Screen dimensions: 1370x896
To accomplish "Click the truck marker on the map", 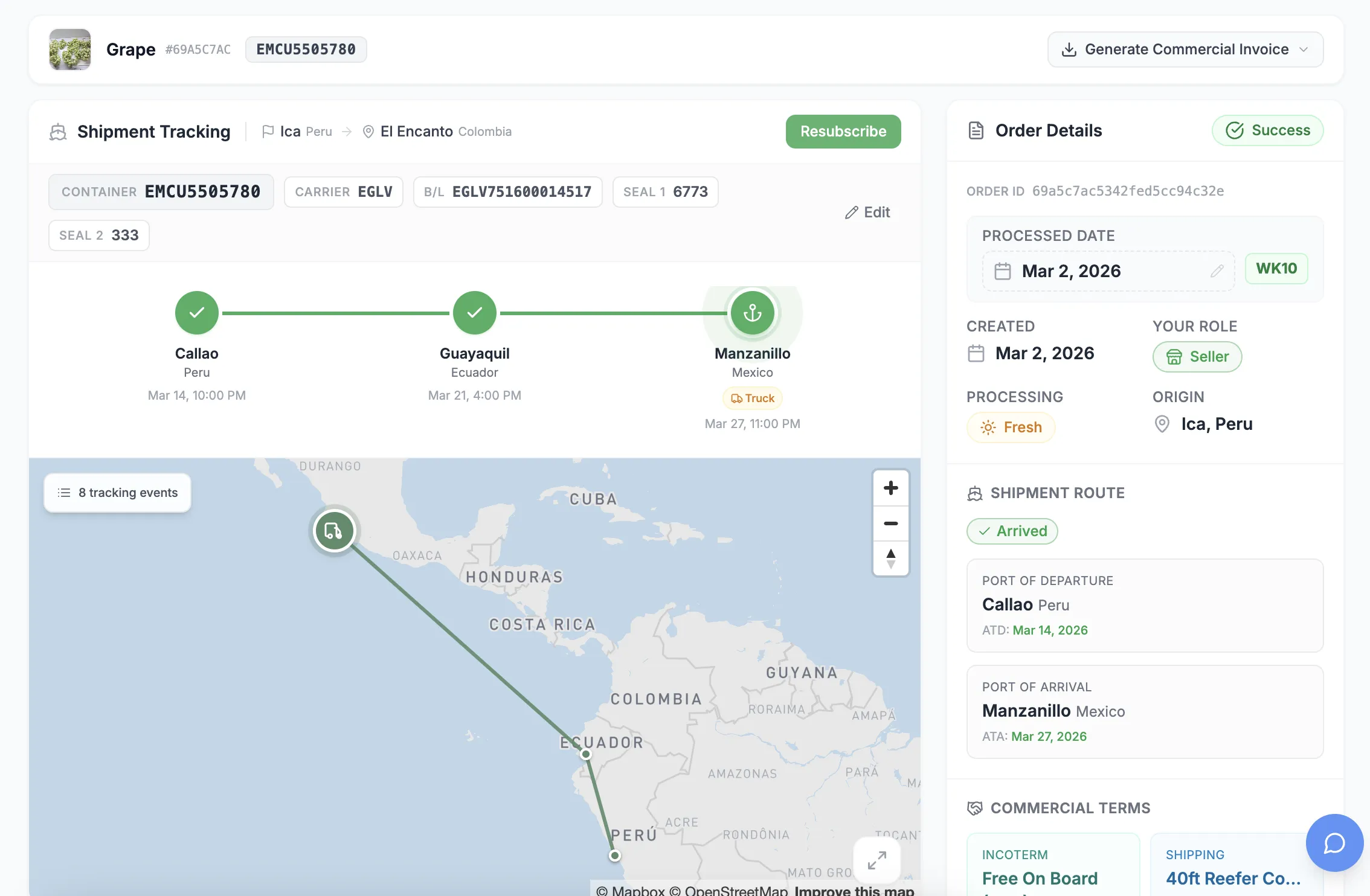I will coord(334,531).
